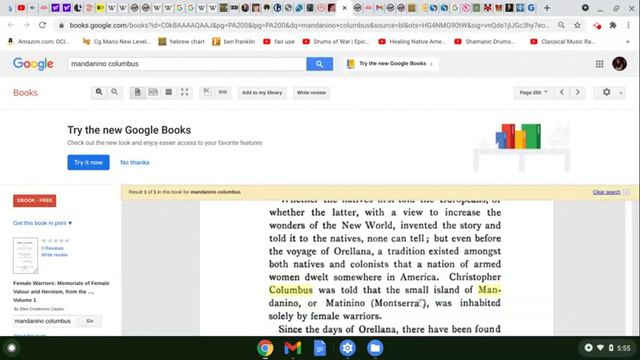Click the blue search button beside the query
640x360 pixels.
coord(319,64)
